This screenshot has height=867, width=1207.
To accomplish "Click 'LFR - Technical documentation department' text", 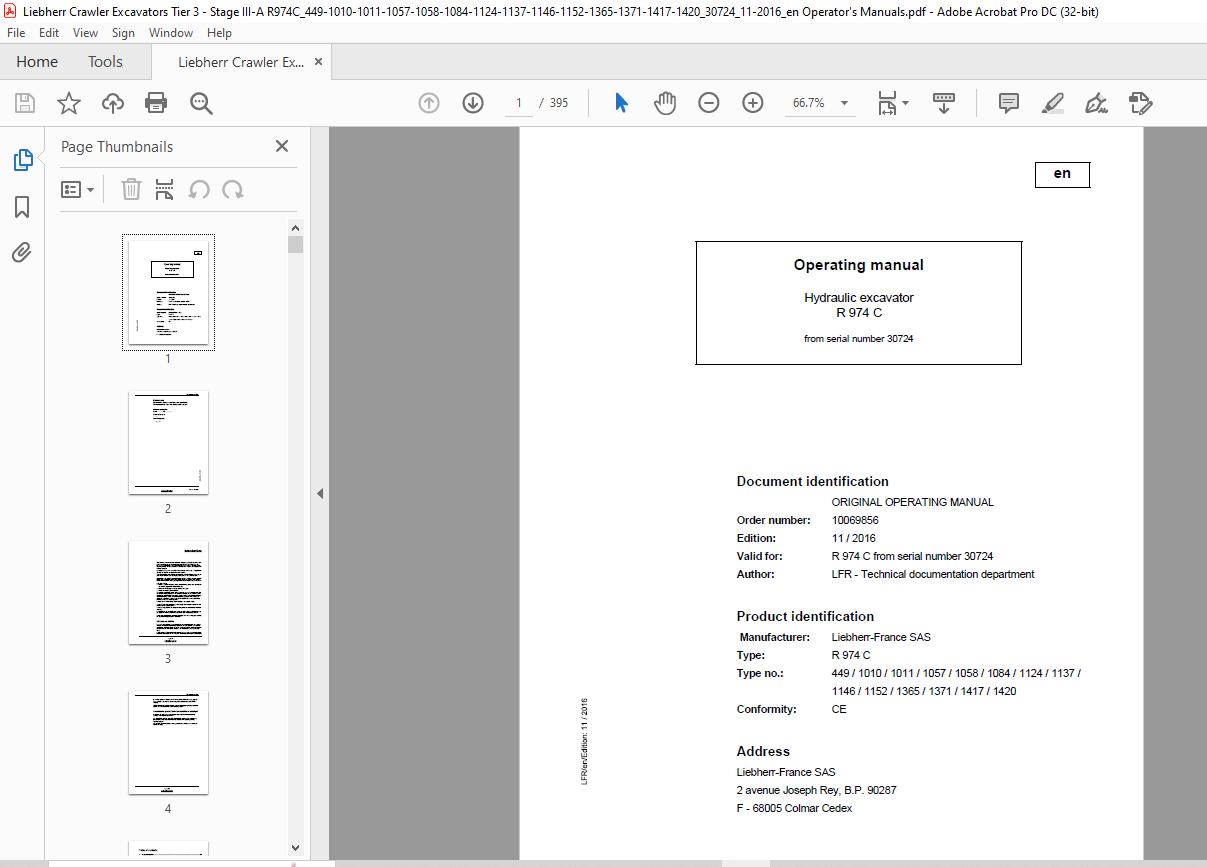I will point(933,574).
